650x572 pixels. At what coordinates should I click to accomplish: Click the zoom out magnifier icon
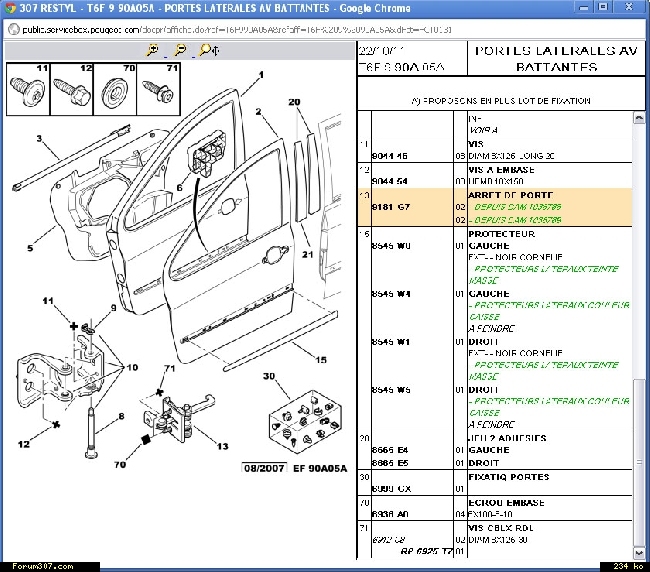pos(180,50)
